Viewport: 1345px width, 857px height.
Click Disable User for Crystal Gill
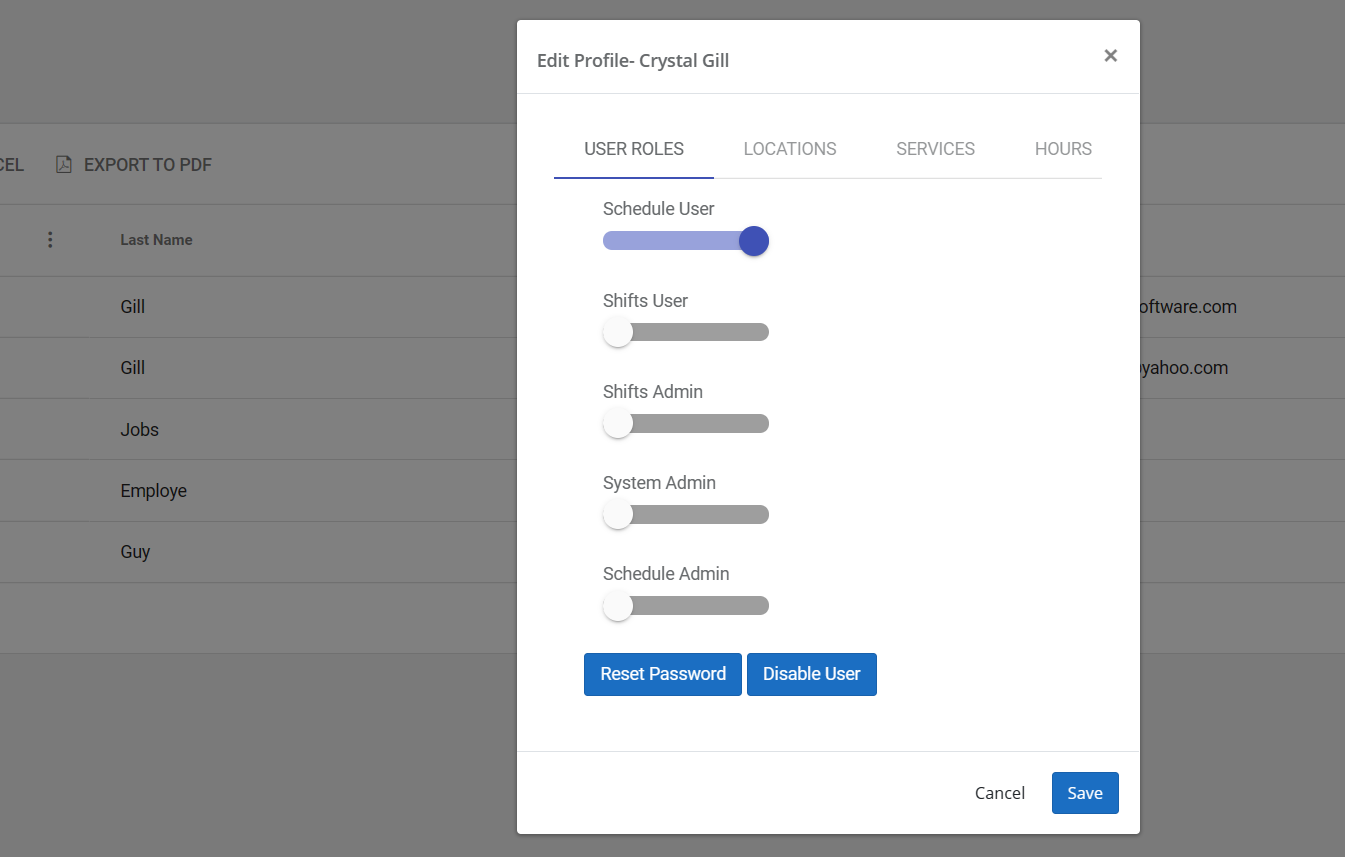(x=811, y=674)
